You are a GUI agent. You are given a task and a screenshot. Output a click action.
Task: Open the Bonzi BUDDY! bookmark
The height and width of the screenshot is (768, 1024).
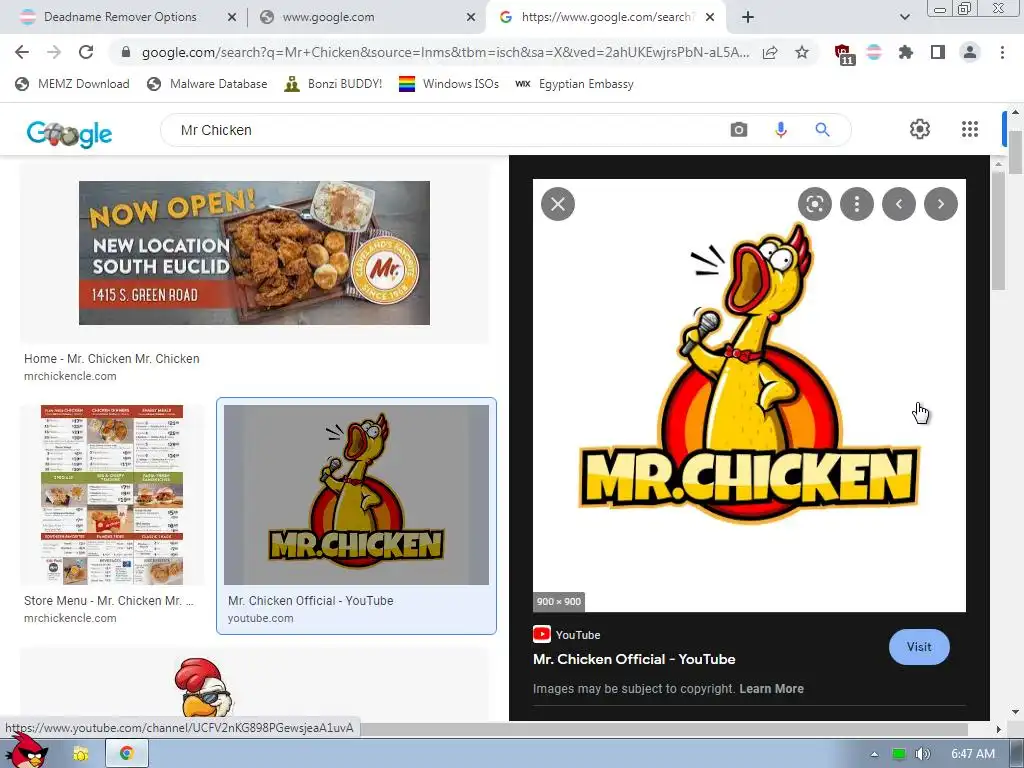pyautogui.click(x=334, y=84)
